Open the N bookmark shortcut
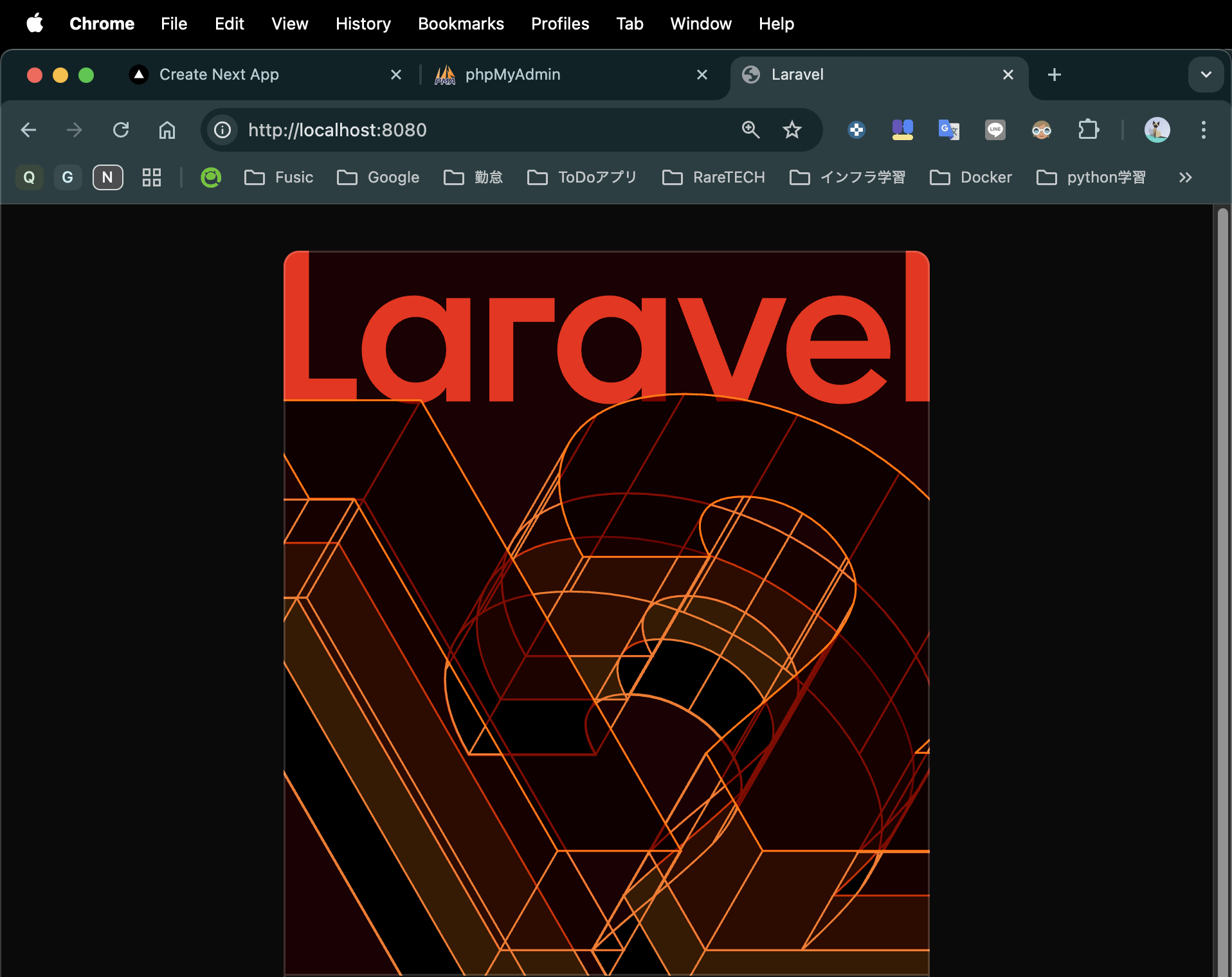 coord(108,177)
